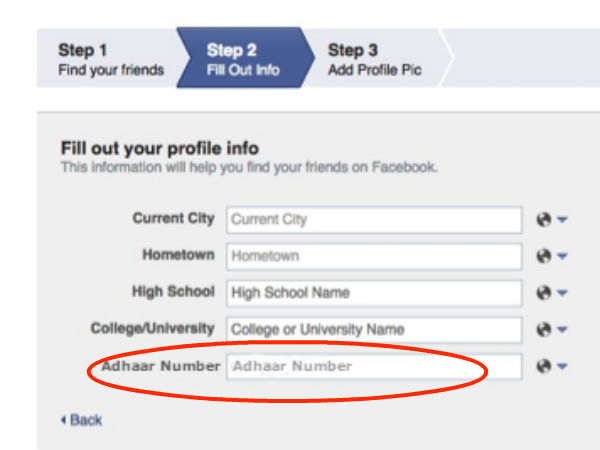Open the College/University audience dropdown arrow
The height and width of the screenshot is (450, 600).
pyautogui.click(x=562, y=330)
